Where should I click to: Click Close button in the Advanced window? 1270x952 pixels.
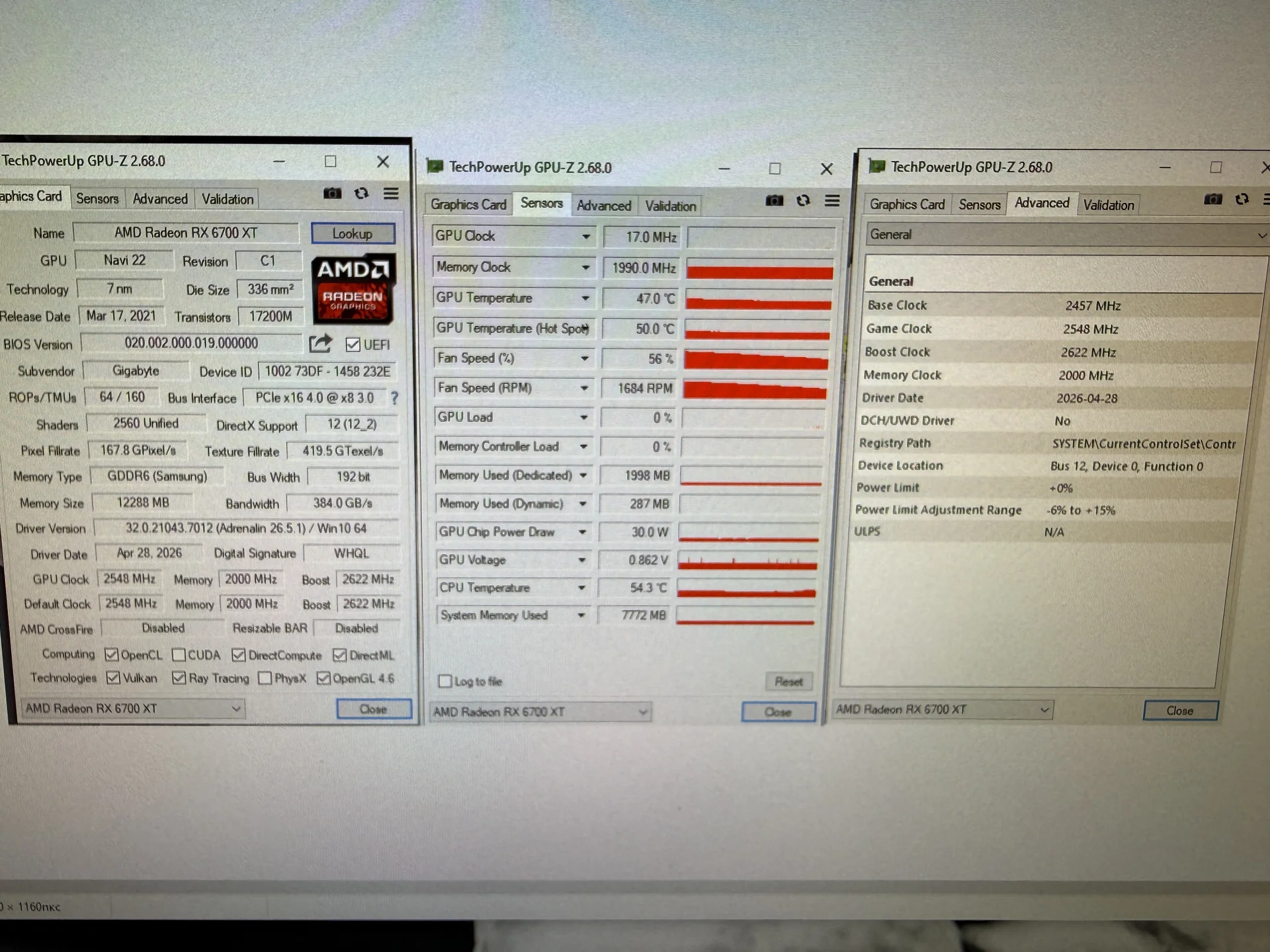click(x=1180, y=711)
